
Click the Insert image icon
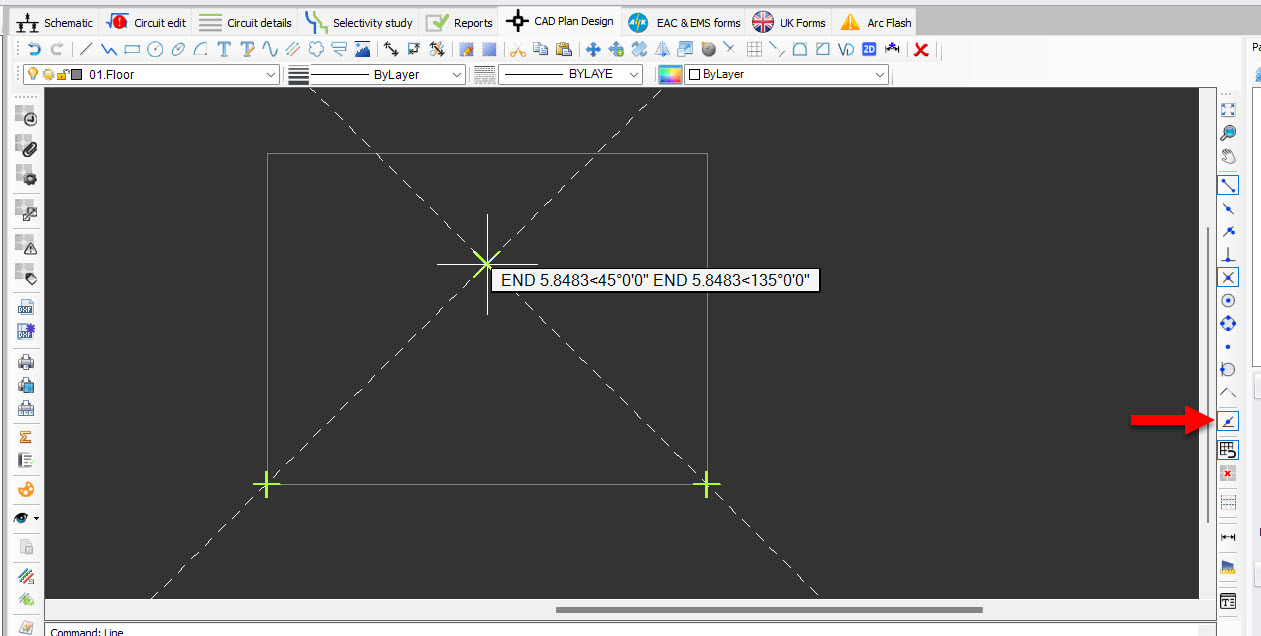tap(362, 49)
